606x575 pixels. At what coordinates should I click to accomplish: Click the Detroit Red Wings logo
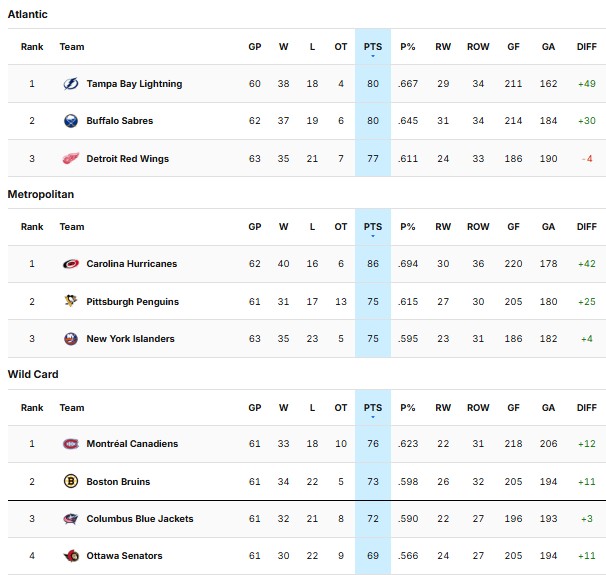click(x=70, y=159)
